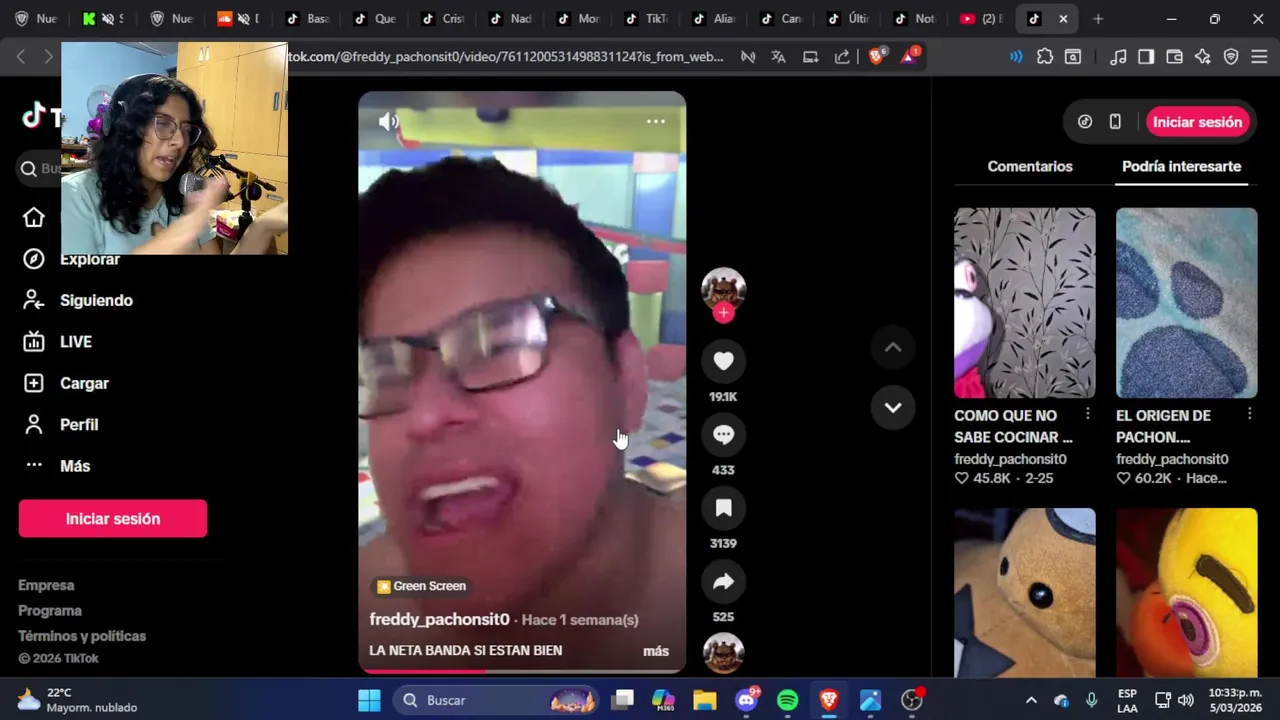Click the TikTok get-app coin icon

point(1085,122)
